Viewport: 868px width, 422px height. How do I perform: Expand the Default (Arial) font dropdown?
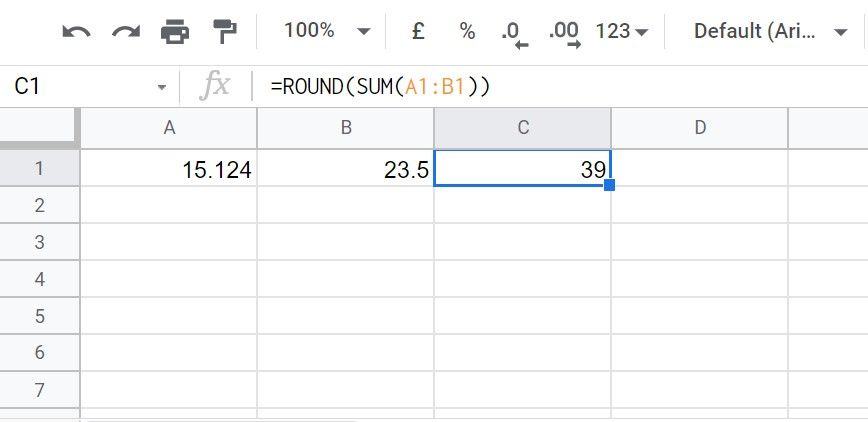pos(770,31)
